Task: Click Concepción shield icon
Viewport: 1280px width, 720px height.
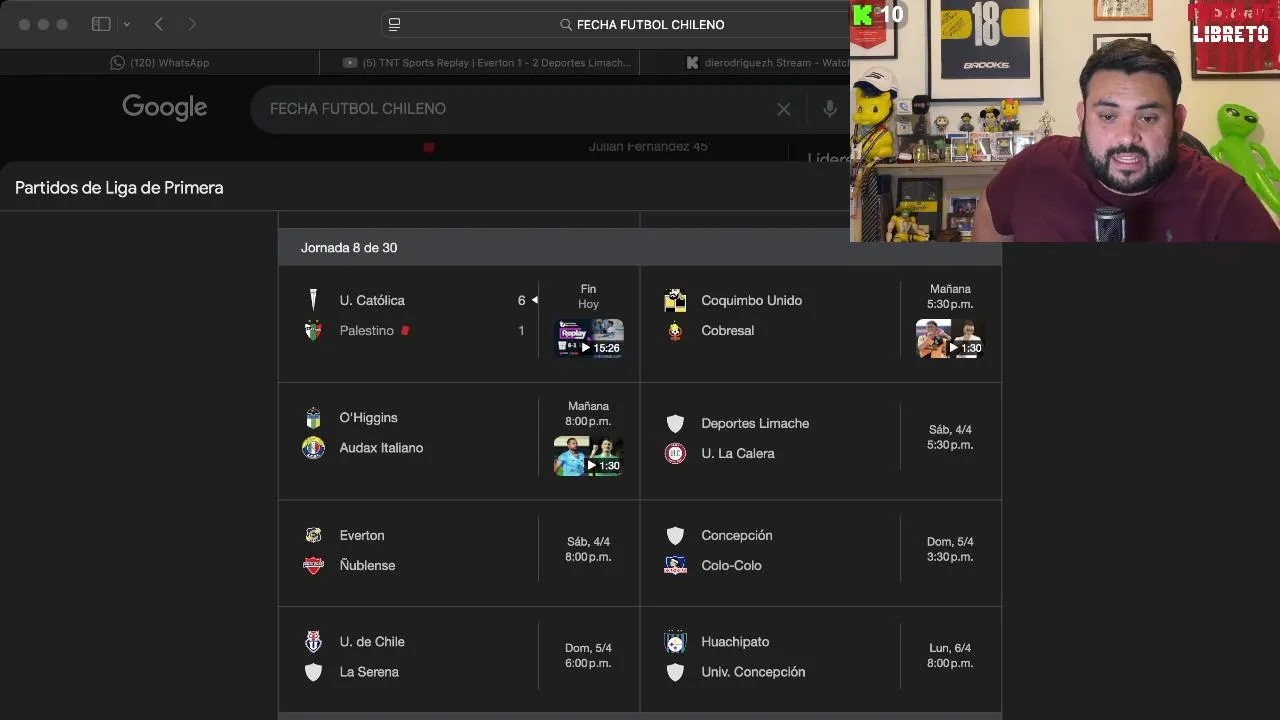Action: tap(675, 535)
